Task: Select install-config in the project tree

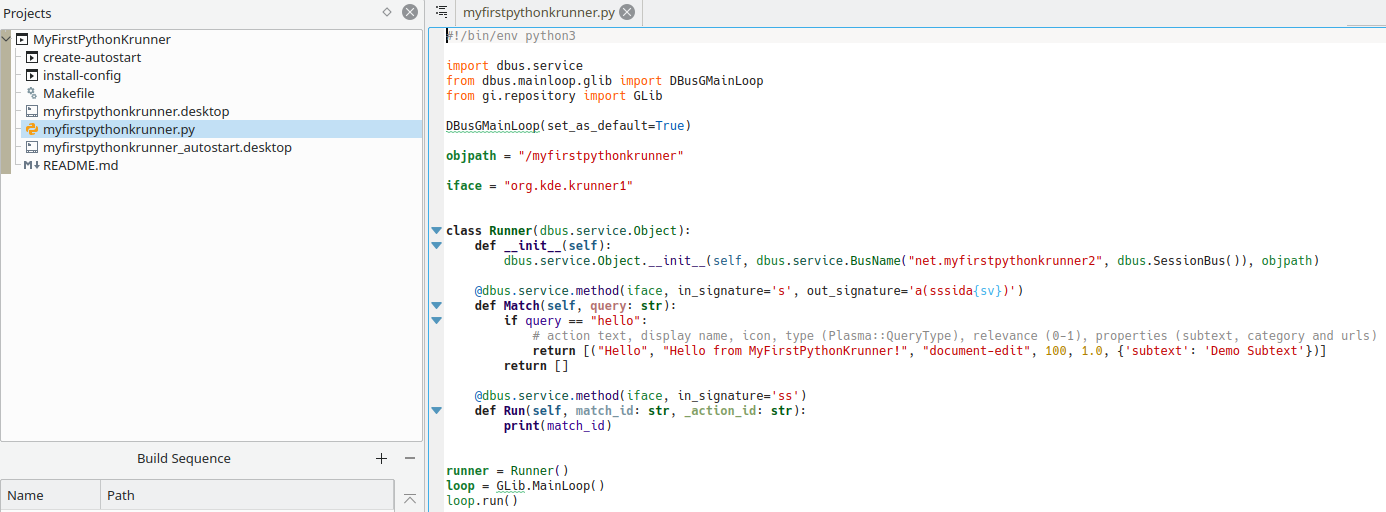Action: (82, 76)
